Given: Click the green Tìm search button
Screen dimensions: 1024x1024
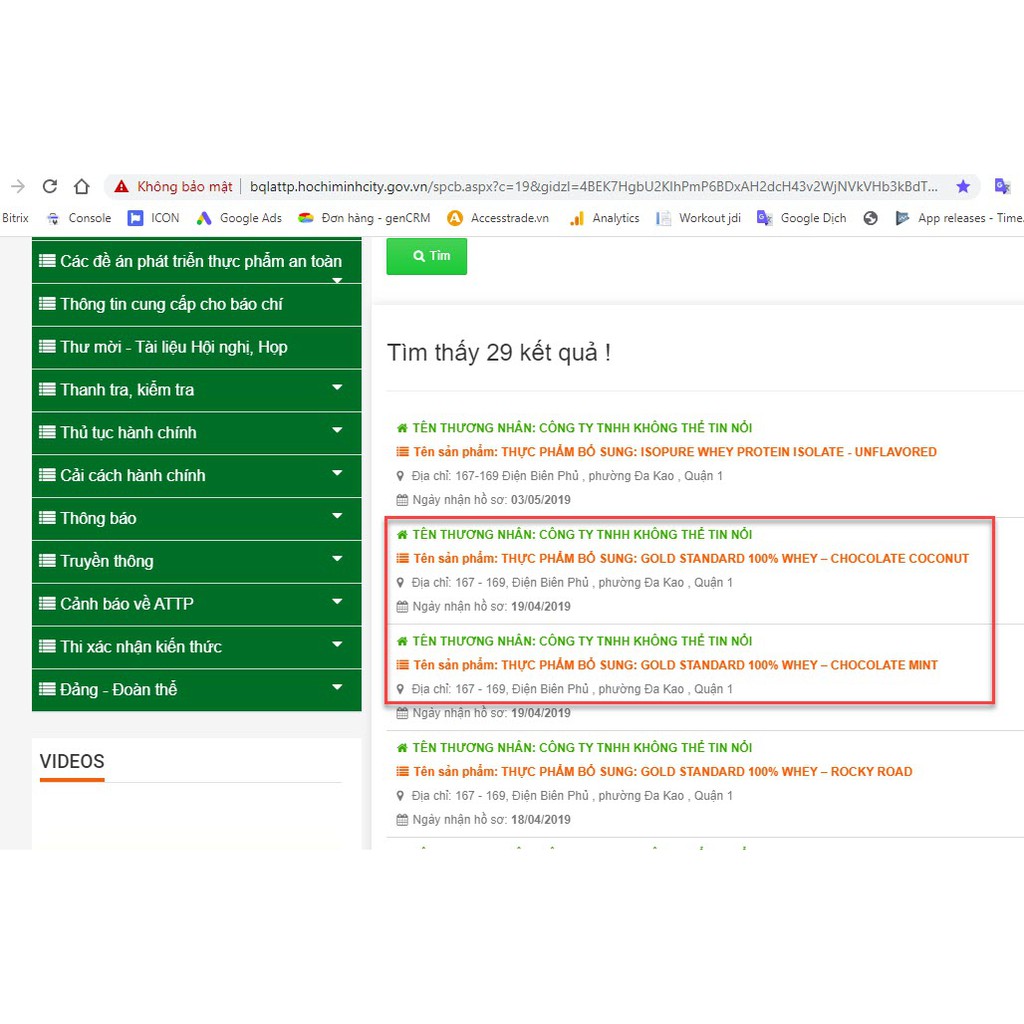Looking at the screenshot, I should click(427, 256).
